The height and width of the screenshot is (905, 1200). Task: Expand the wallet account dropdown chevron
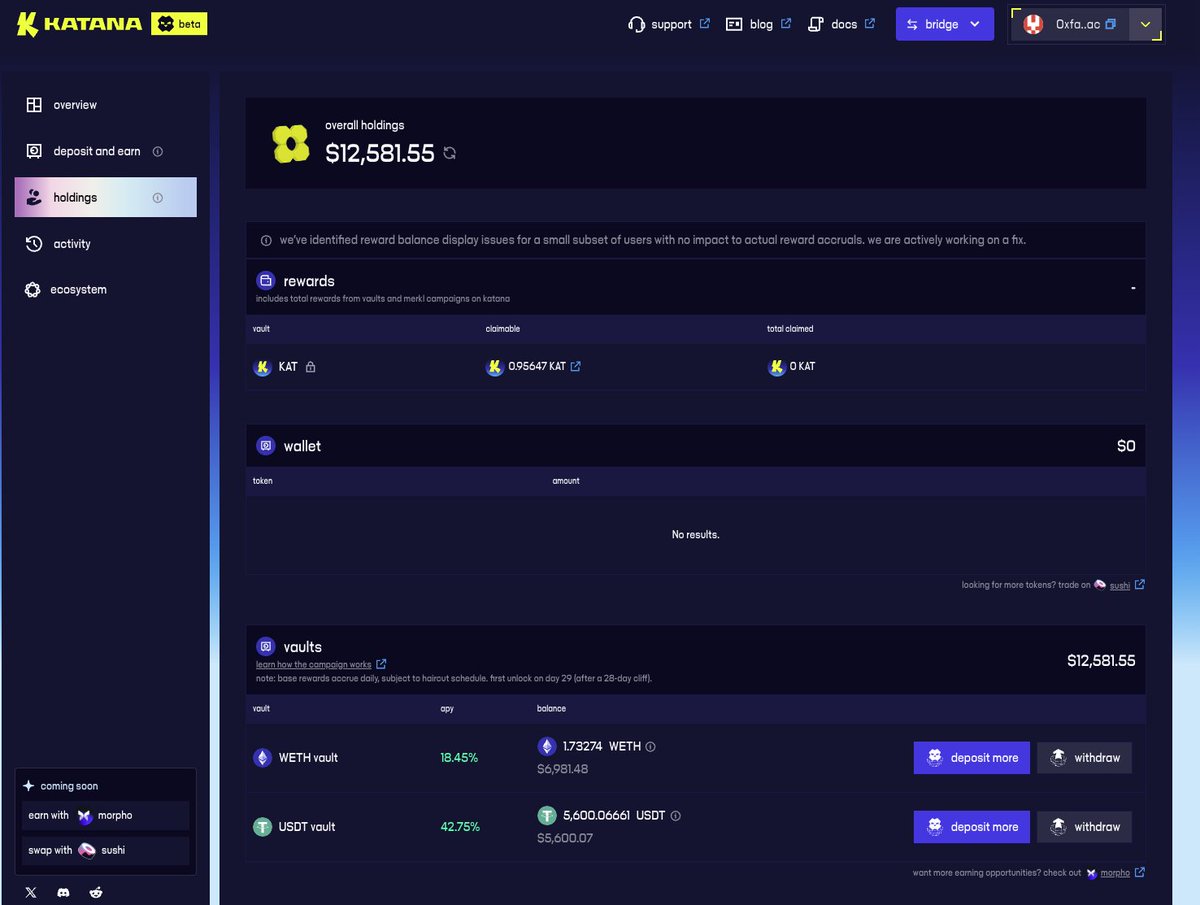point(1145,24)
